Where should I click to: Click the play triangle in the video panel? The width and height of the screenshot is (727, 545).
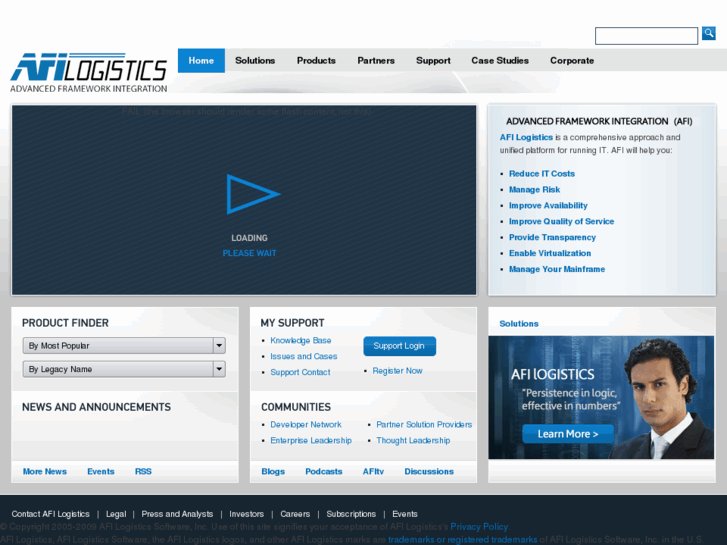point(253,194)
